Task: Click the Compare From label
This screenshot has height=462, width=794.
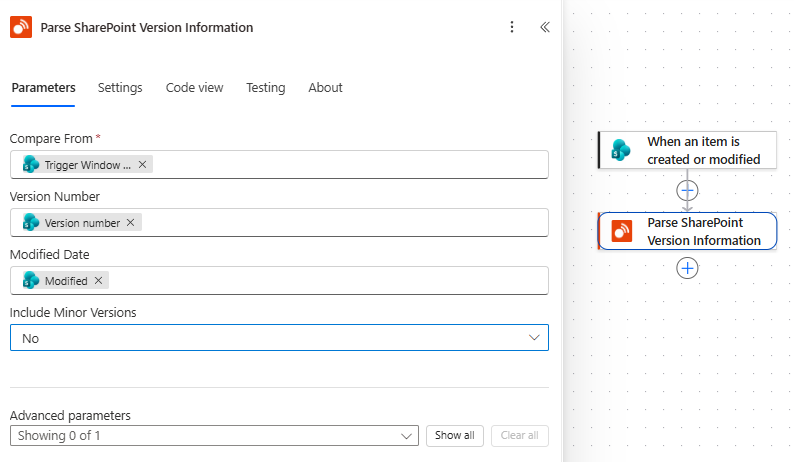Action: tap(51, 138)
